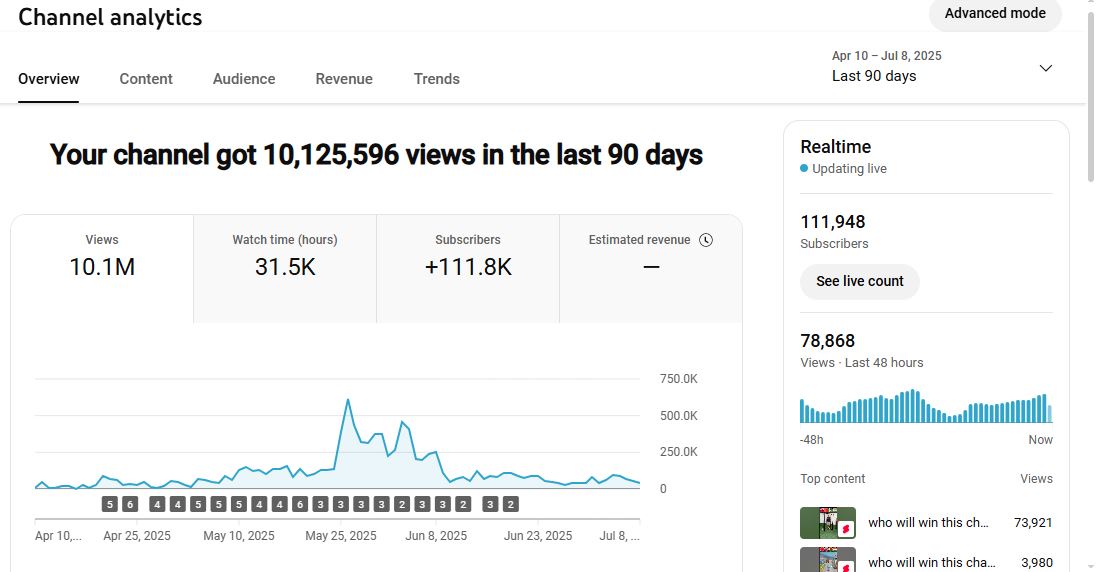Click the Realtime panel heading
The width and height of the screenshot is (1096, 572).
point(835,147)
